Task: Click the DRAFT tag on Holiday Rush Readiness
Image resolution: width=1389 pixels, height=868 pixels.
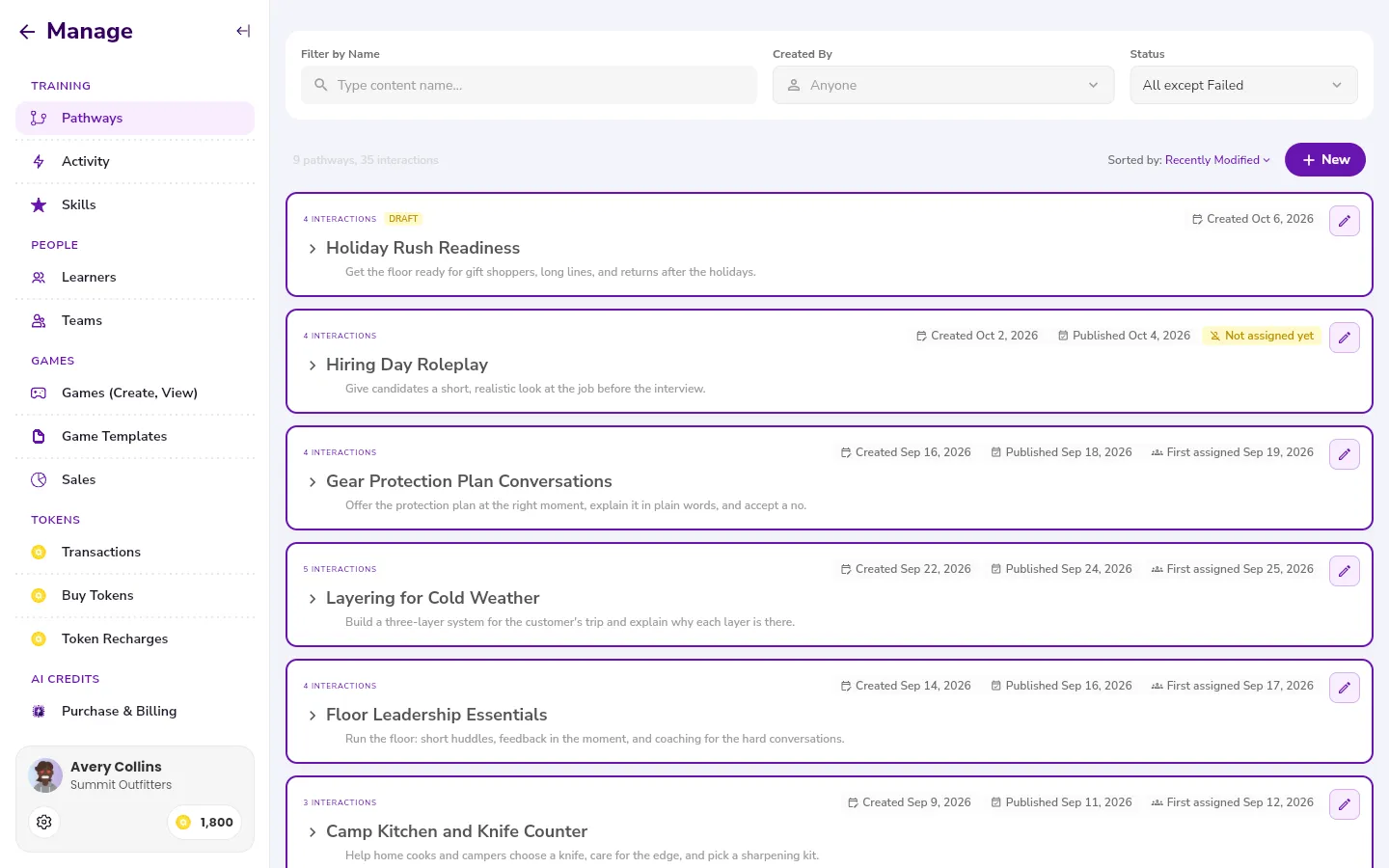Action: tap(403, 219)
